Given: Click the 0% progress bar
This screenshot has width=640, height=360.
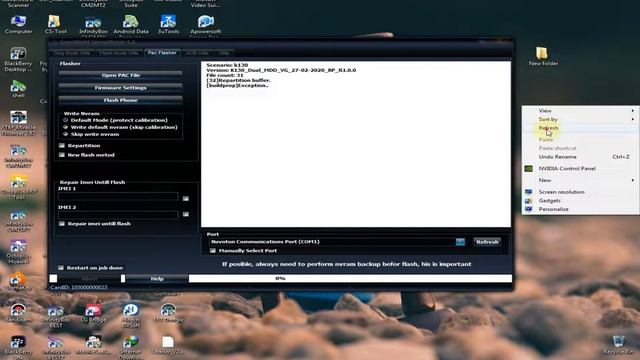Looking at the screenshot, I should click(350, 278).
